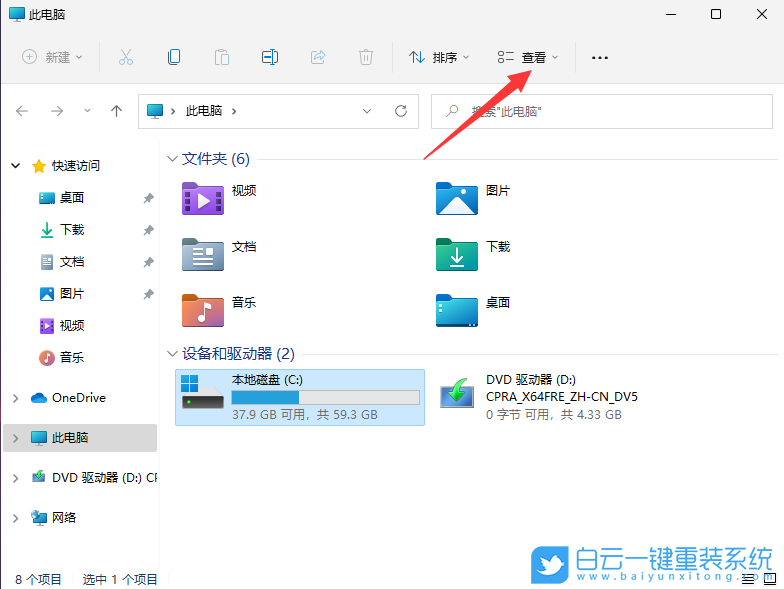Open the 下载 folder in main pane
The width and height of the screenshot is (784, 589).
[456, 254]
